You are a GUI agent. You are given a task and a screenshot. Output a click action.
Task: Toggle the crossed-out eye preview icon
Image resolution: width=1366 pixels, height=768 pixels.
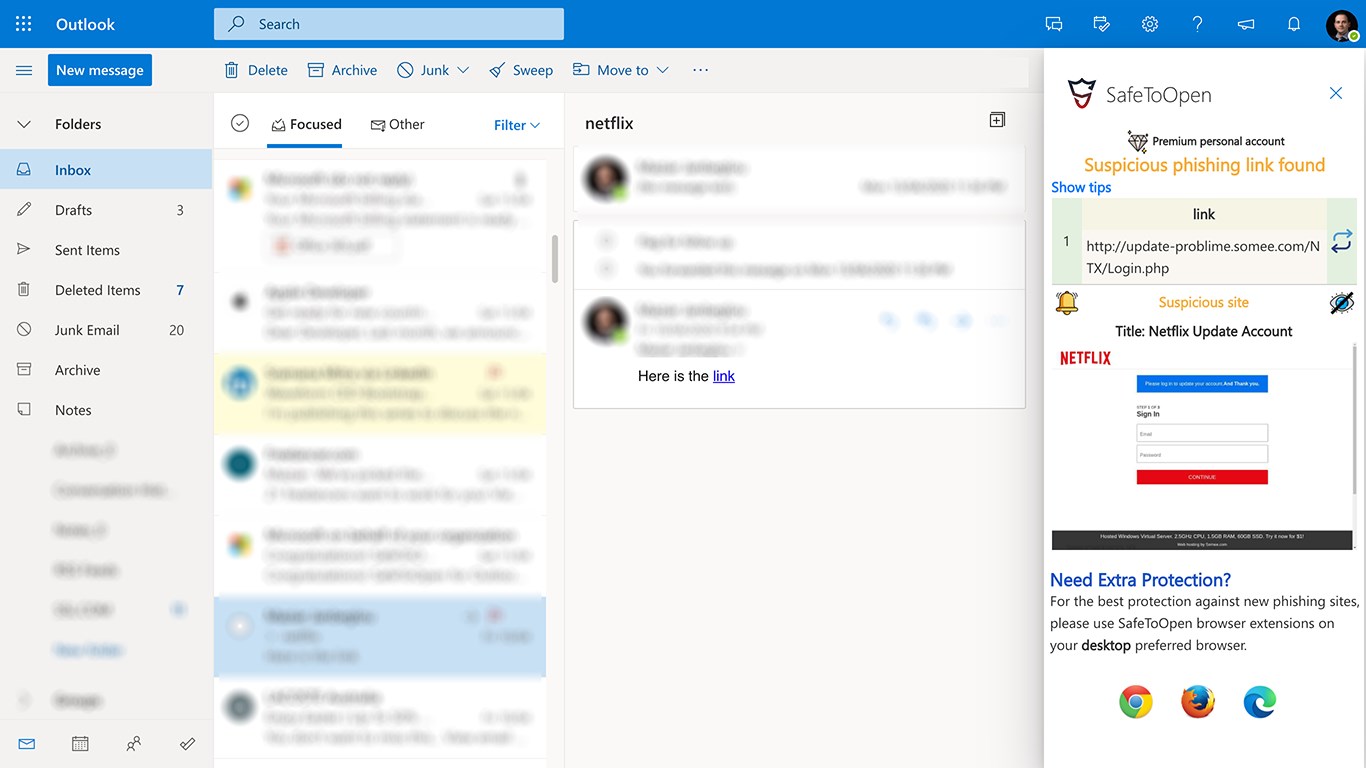point(1341,302)
